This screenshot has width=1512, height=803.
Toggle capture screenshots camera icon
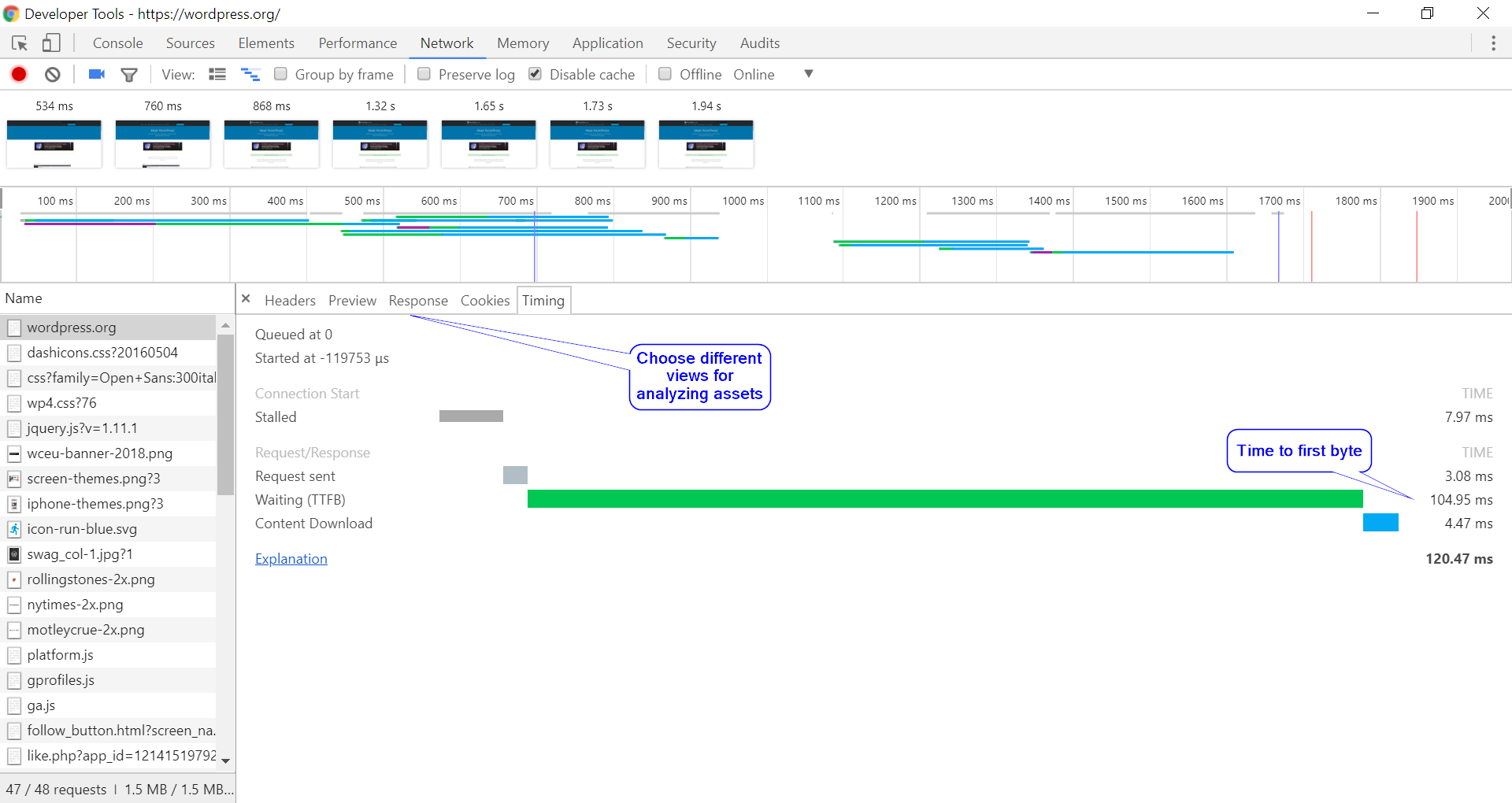[x=97, y=74]
